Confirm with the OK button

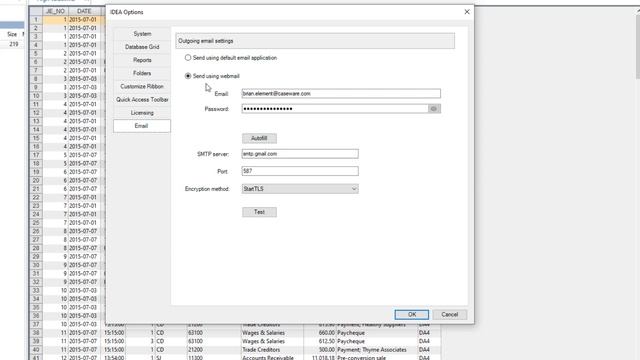coord(411,314)
